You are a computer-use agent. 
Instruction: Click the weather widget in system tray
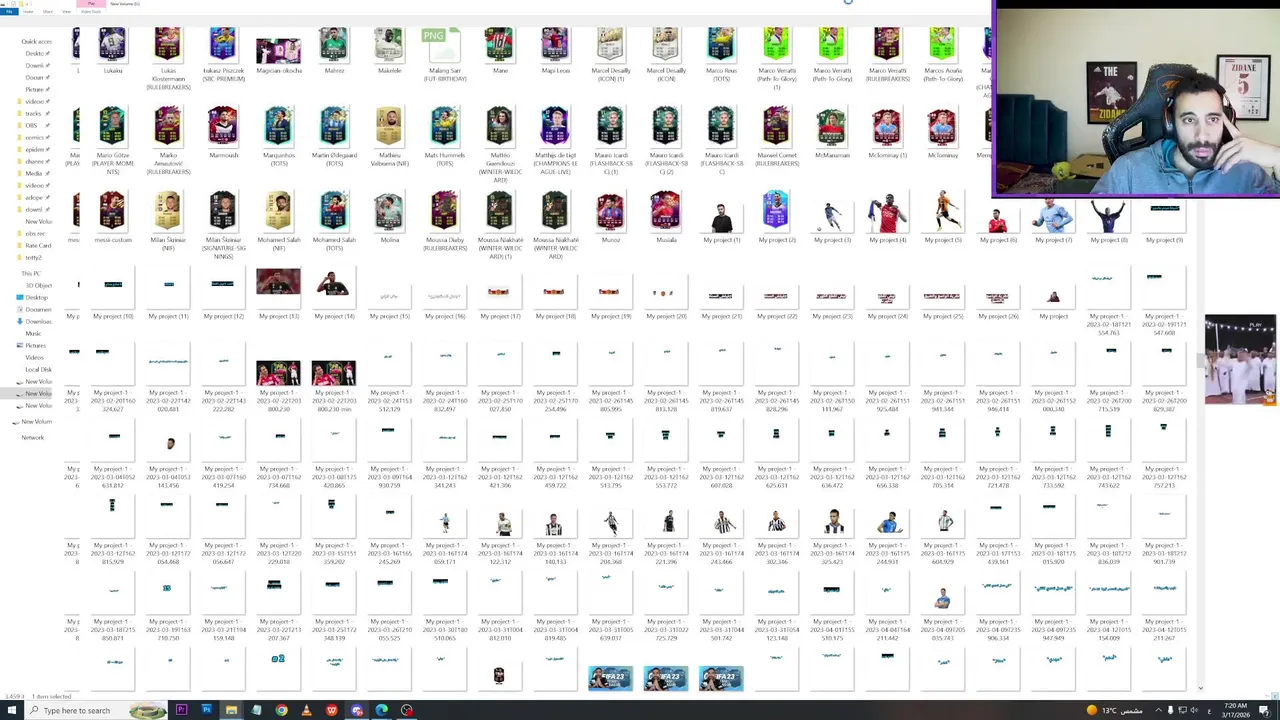1116,710
